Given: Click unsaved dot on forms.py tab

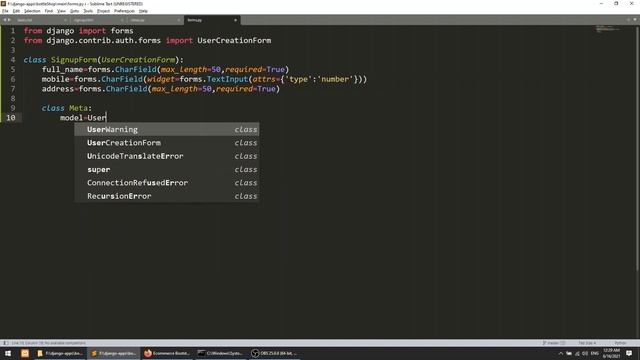Looking at the screenshot, I should click(235, 20).
